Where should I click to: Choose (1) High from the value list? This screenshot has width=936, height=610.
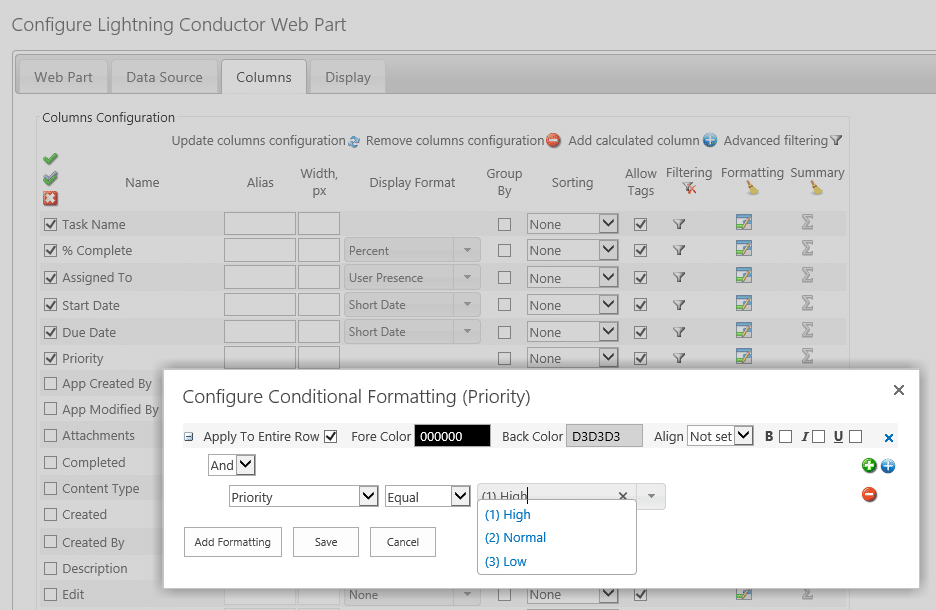point(507,515)
